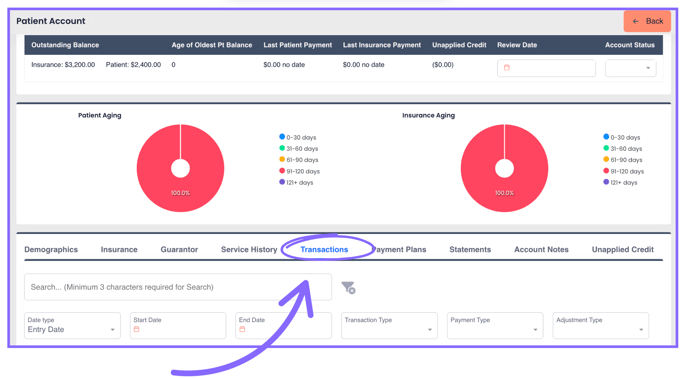Open the Payment Type dropdown
The width and height of the screenshot is (688, 378).
click(495, 325)
